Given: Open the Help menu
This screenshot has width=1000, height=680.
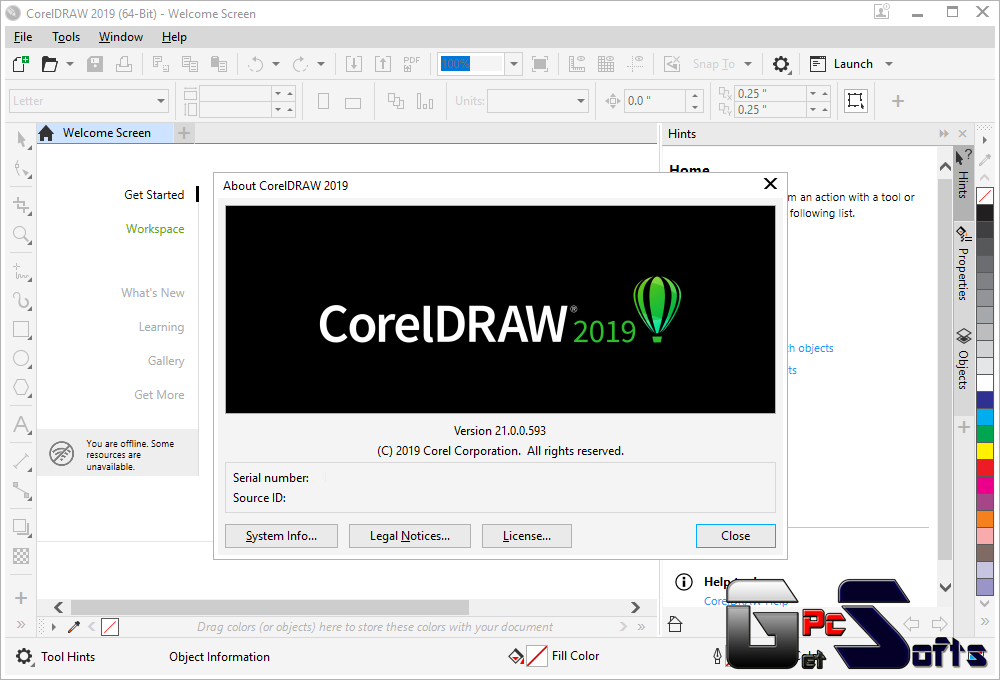Looking at the screenshot, I should (x=174, y=37).
